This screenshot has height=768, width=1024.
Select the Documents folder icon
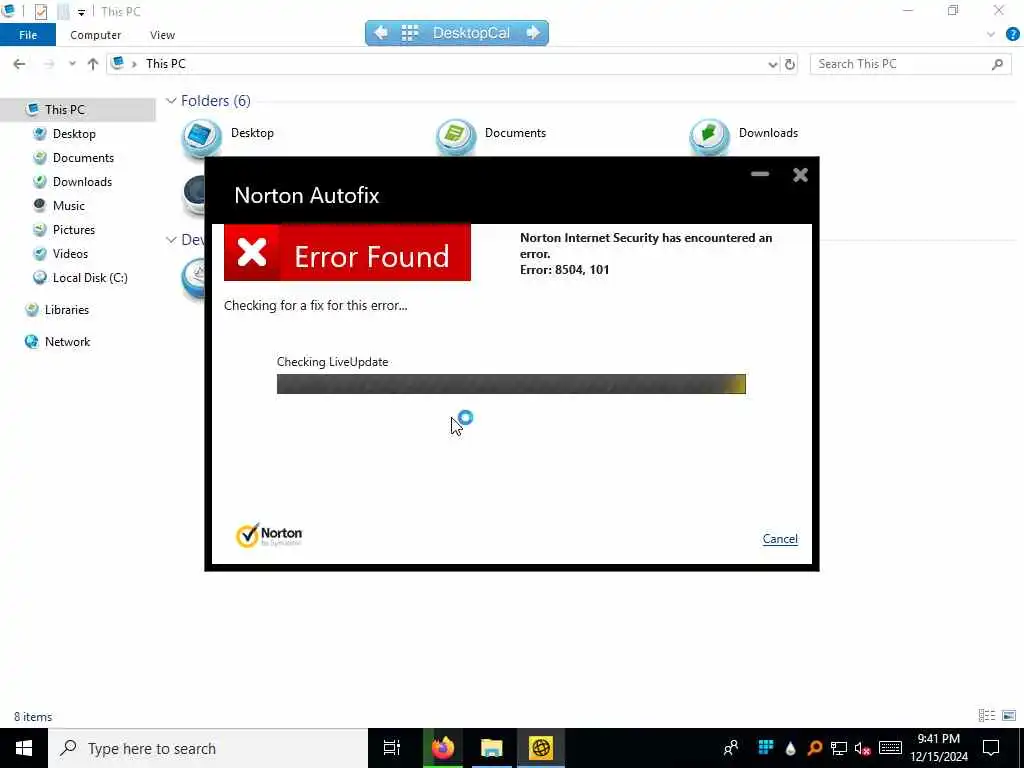[x=456, y=138]
